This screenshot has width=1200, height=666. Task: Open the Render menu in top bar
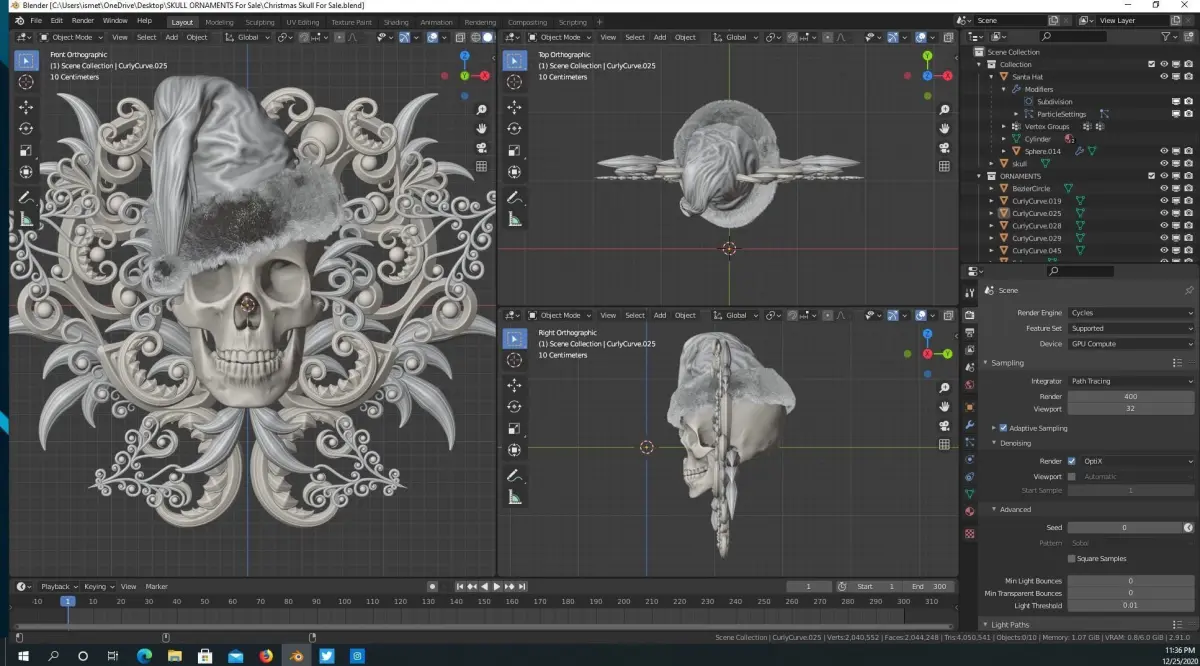click(83, 21)
